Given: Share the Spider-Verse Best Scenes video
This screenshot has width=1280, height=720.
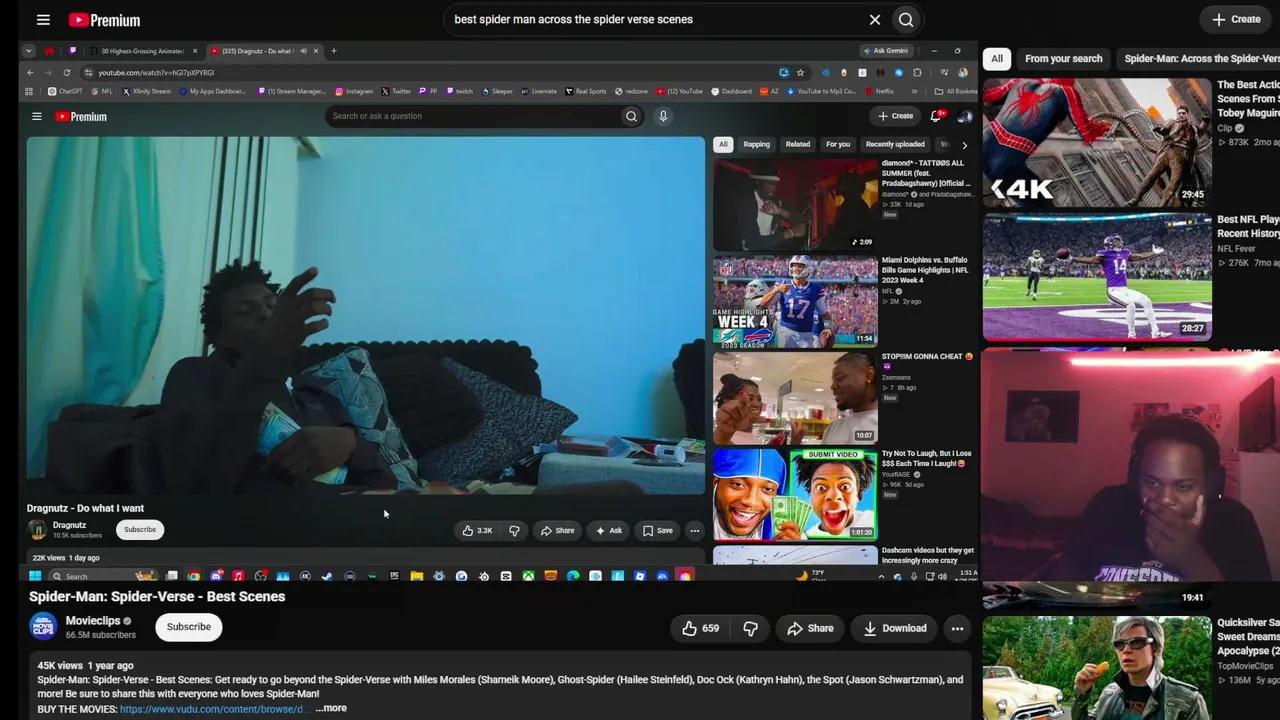Looking at the screenshot, I should (810, 628).
